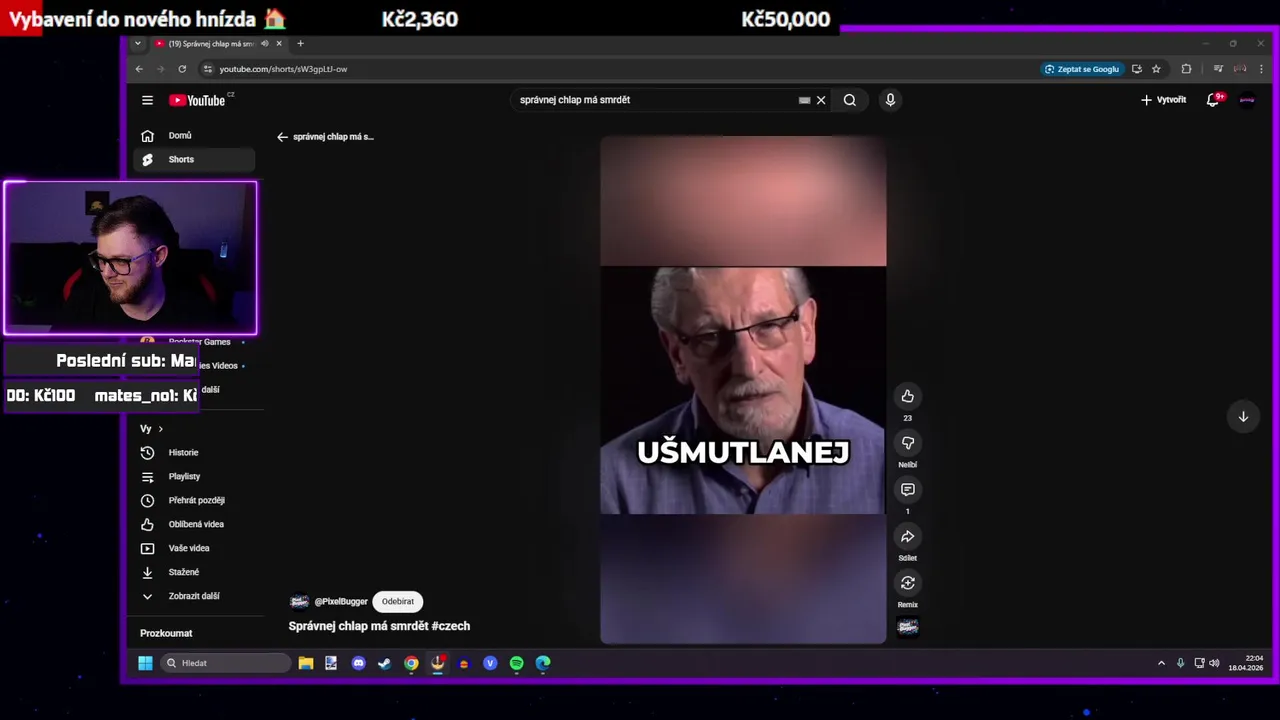
Task: Open the taskbar volume control
Action: tap(1214, 663)
